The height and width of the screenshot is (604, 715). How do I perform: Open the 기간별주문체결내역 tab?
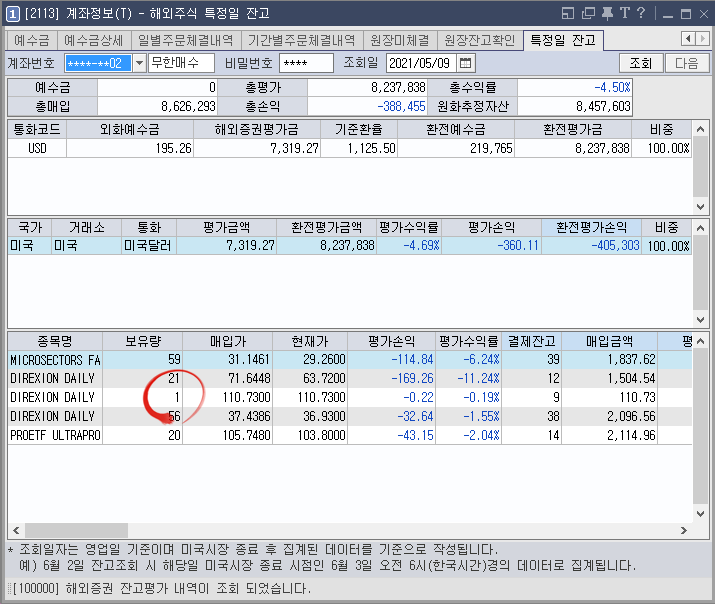point(301,41)
